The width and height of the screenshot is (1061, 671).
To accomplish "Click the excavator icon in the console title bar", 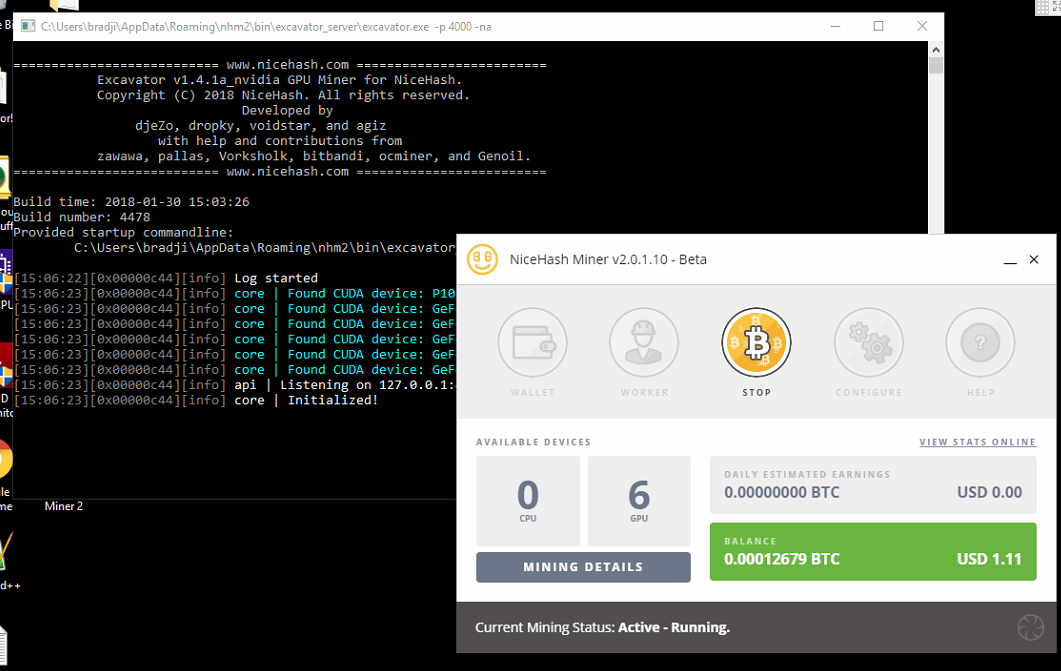I will pos(27,26).
